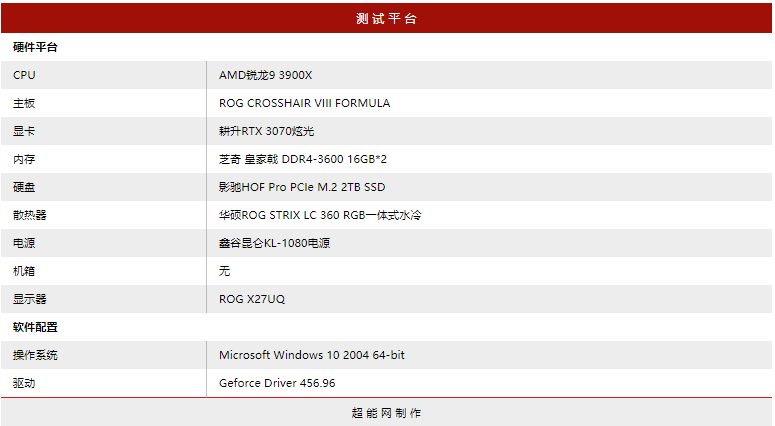Click the 主板 row label
Screen dimensions: 775x426
24,103
